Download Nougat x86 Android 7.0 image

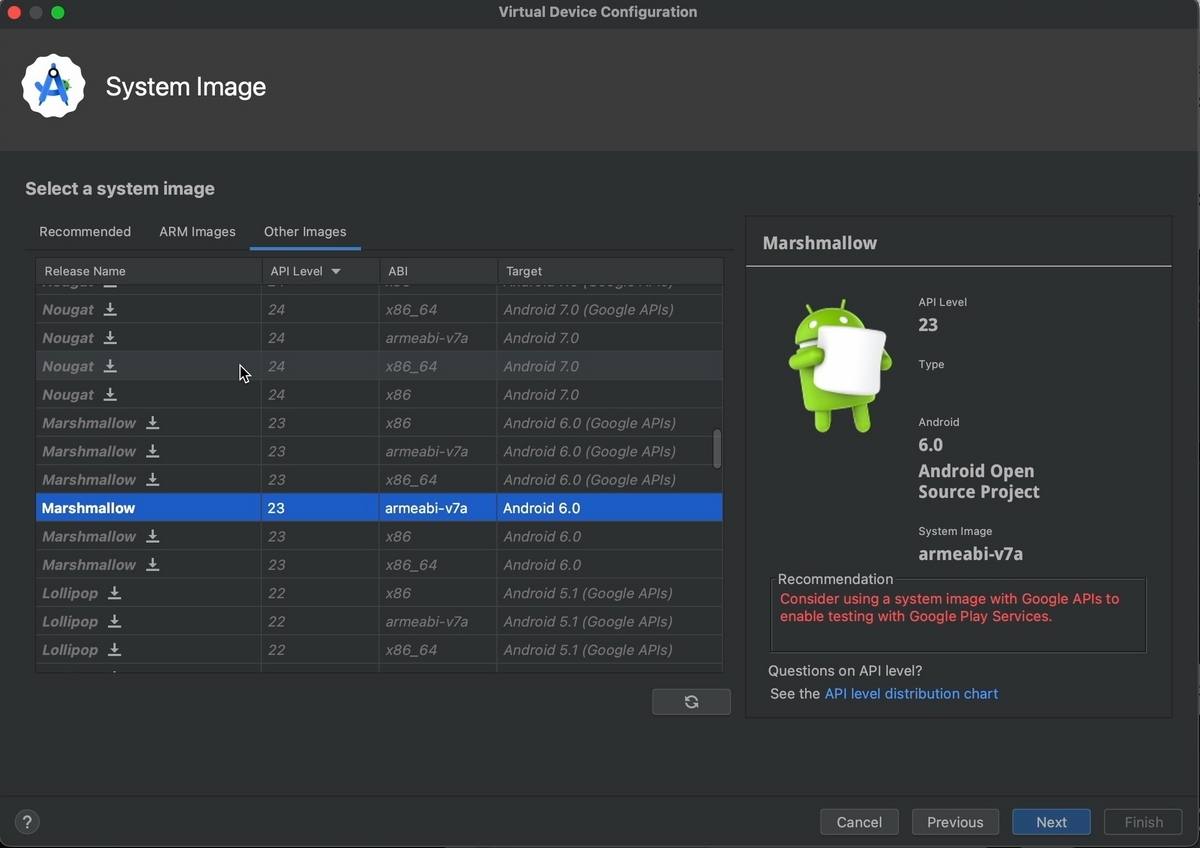pyautogui.click(x=110, y=395)
